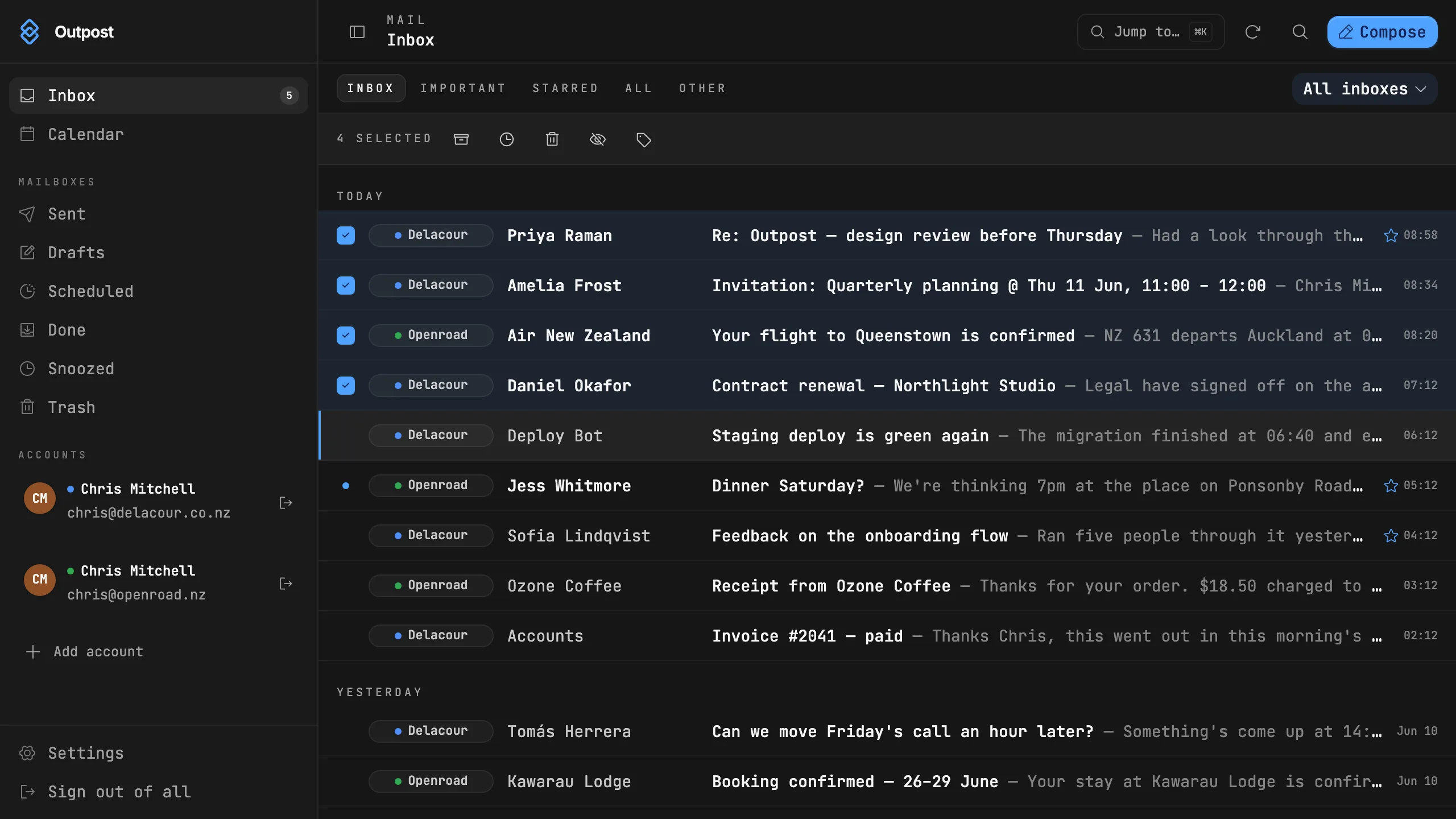Focus the Jump to search field

pyautogui.click(x=1151, y=32)
